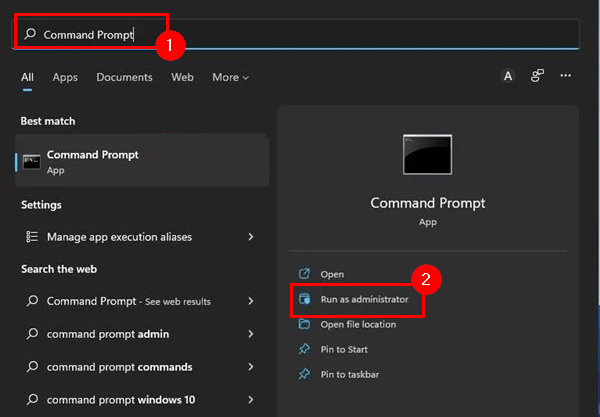The width and height of the screenshot is (600, 417).
Task: Switch to the Documents filter tab
Action: pos(124,77)
